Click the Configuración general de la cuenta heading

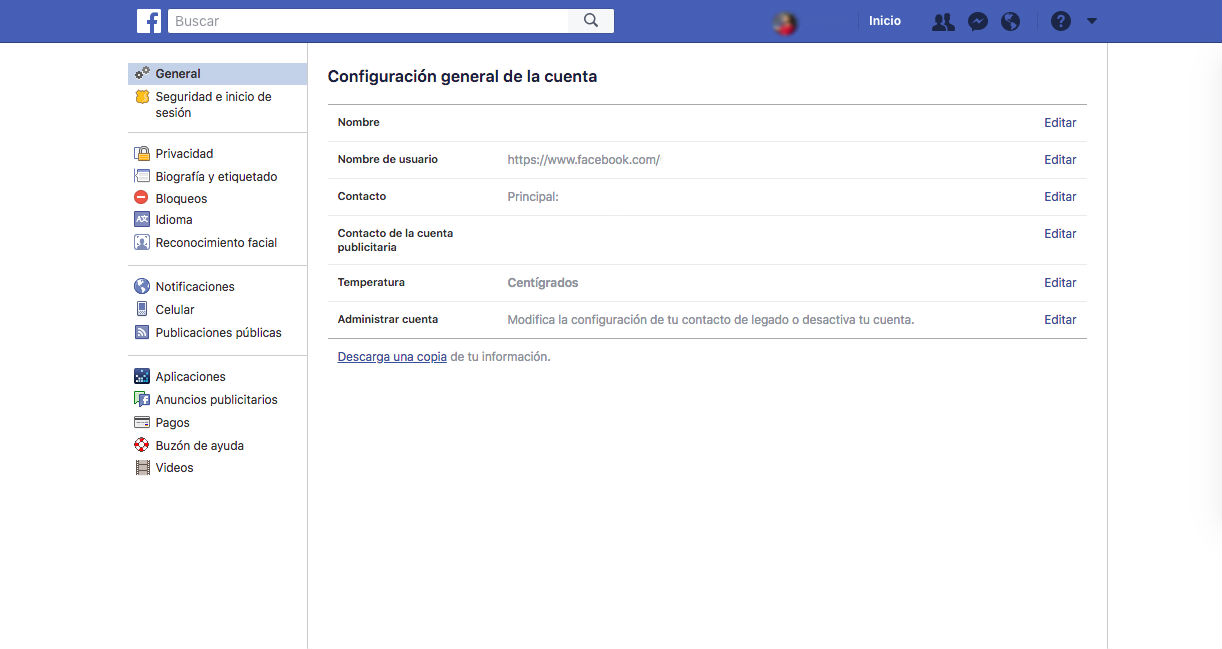(x=462, y=76)
